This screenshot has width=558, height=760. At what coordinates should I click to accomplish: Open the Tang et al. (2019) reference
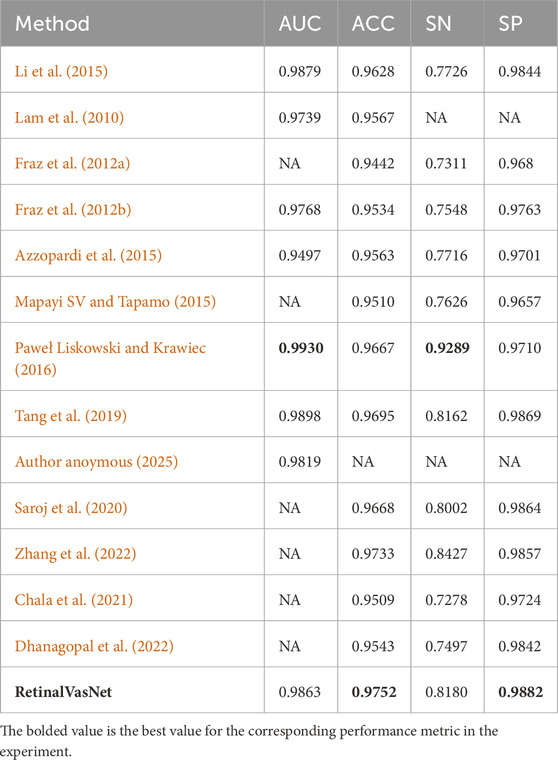pyautogui.click(x=71, y=415)
